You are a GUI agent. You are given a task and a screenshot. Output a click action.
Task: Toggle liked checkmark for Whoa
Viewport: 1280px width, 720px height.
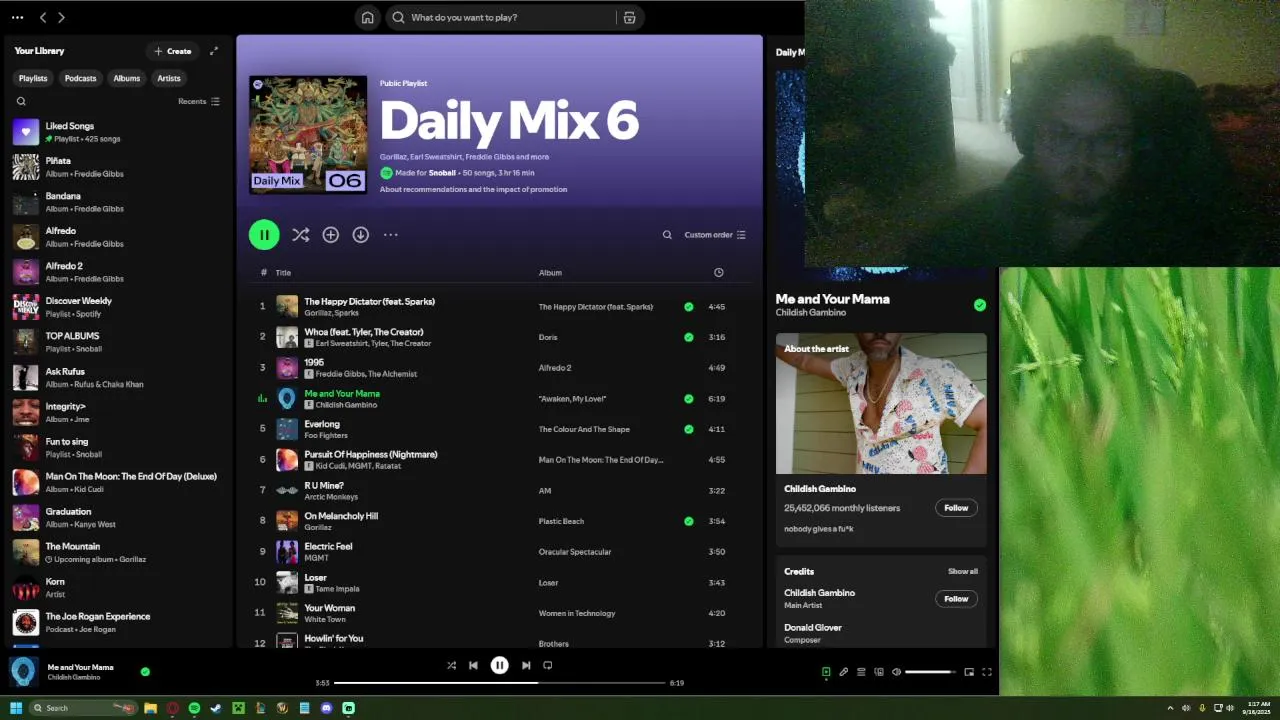688,337
